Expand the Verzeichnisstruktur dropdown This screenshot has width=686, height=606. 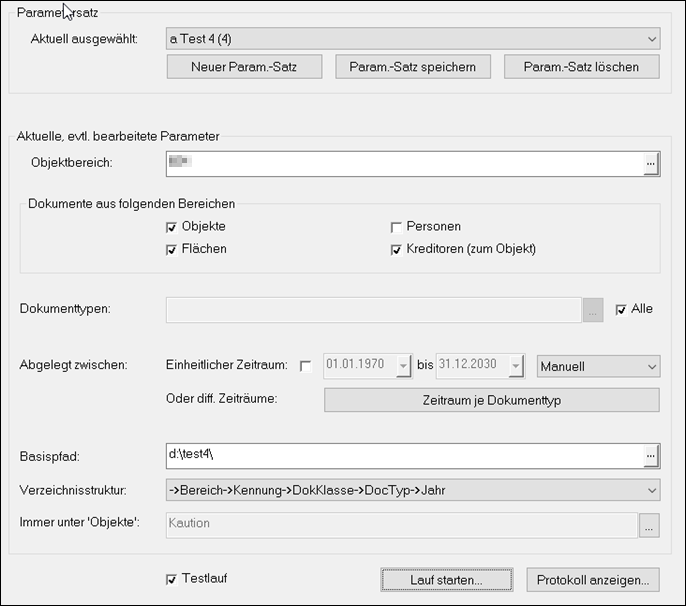651,490
